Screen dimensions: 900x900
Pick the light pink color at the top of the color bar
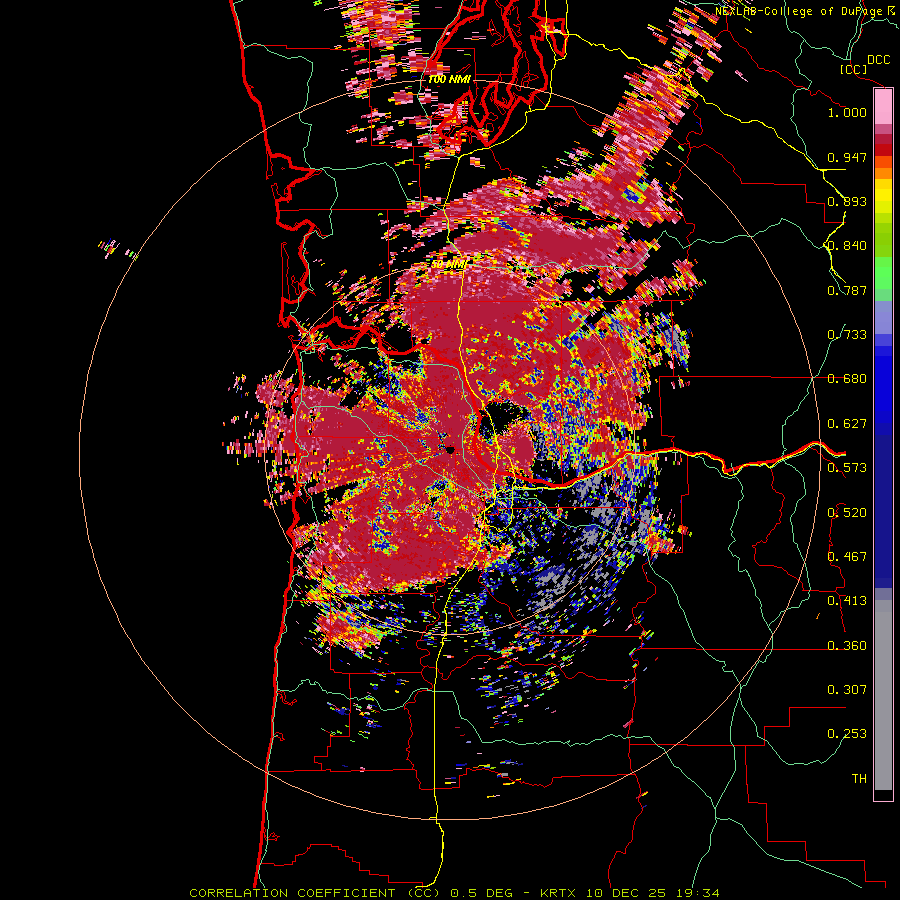[x=883, y=107]
